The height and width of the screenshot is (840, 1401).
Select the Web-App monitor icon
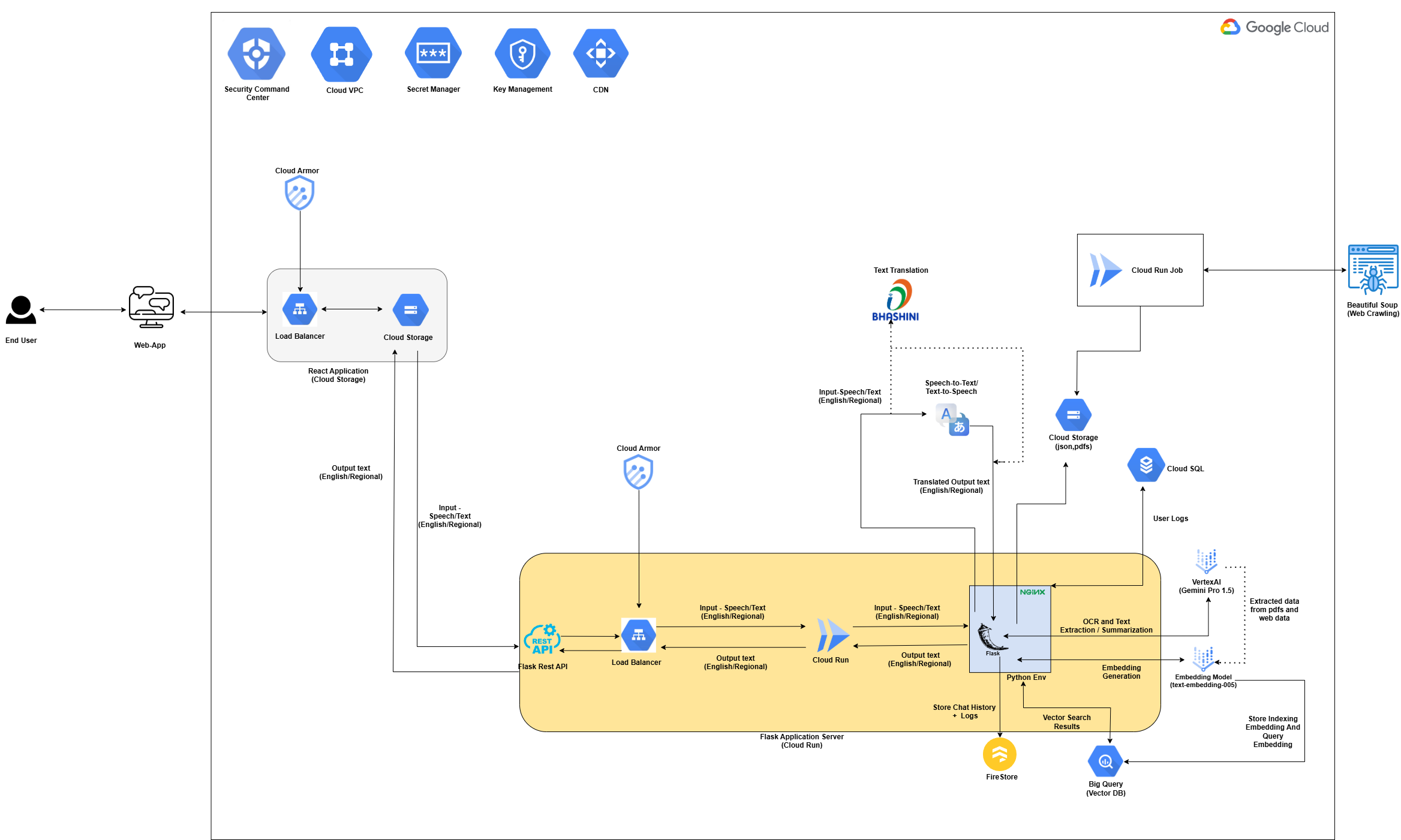(x=151, y=307)
